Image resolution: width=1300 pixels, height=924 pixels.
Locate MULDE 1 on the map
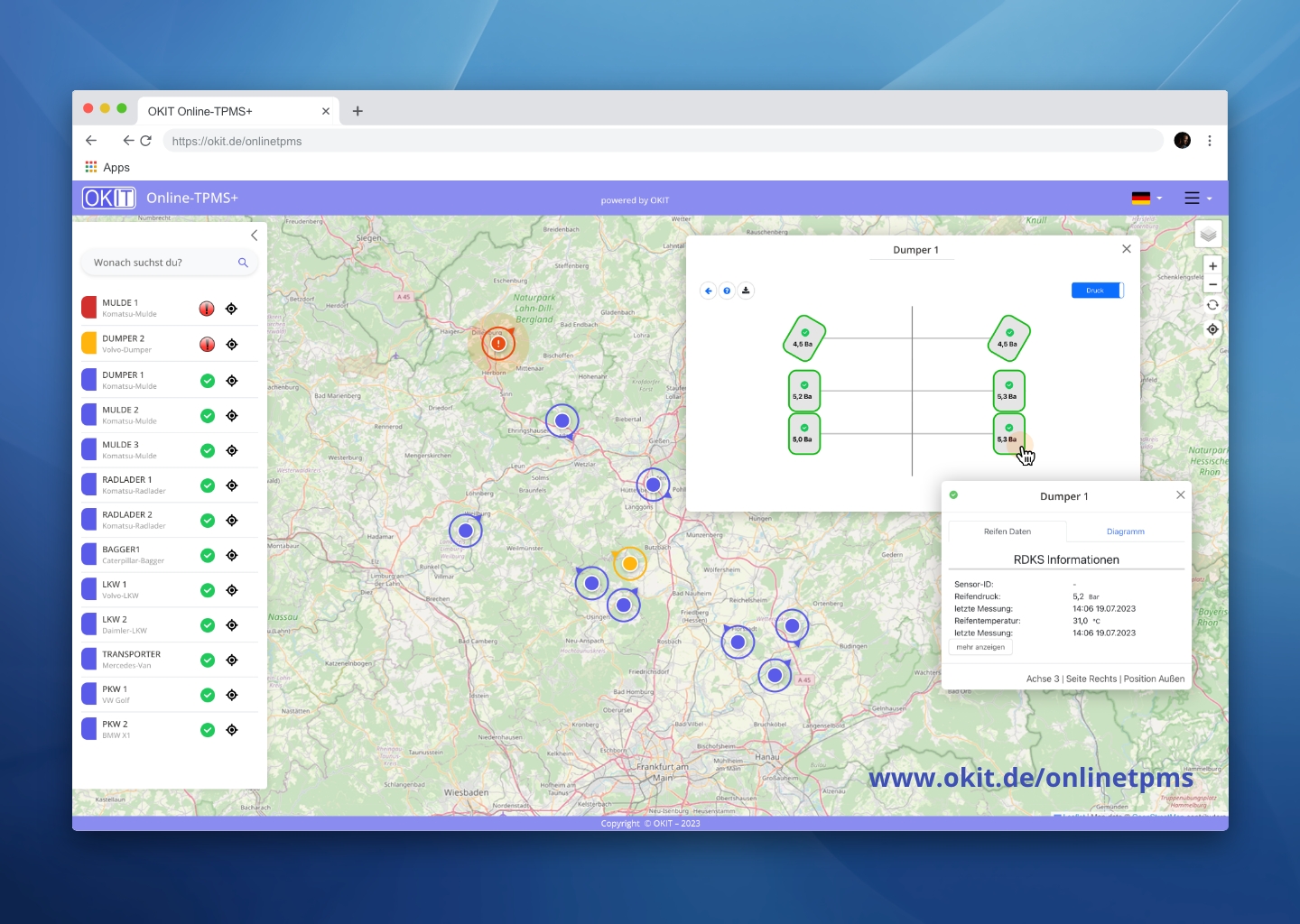point(232,309)
